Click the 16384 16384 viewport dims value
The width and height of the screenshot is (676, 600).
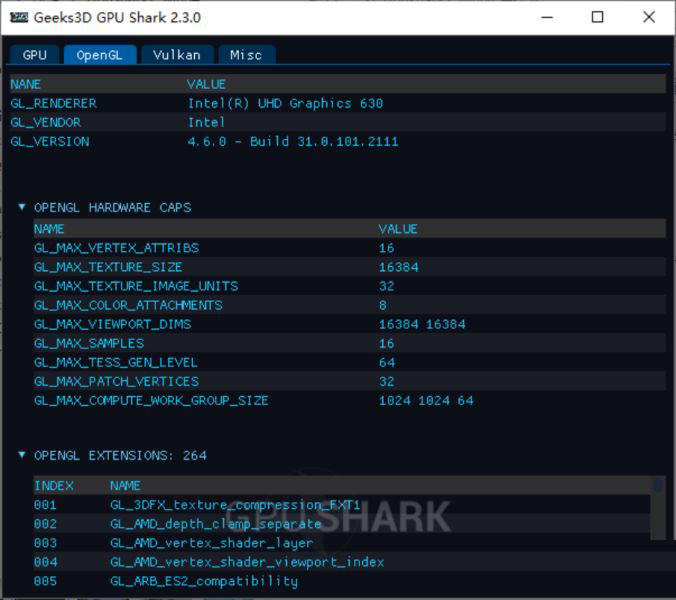pos(422,324)
